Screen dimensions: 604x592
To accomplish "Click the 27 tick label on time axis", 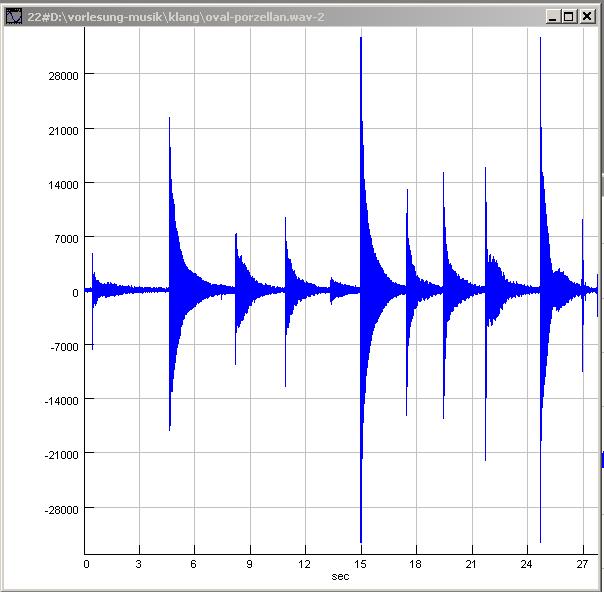I will [x=581, y=565].
